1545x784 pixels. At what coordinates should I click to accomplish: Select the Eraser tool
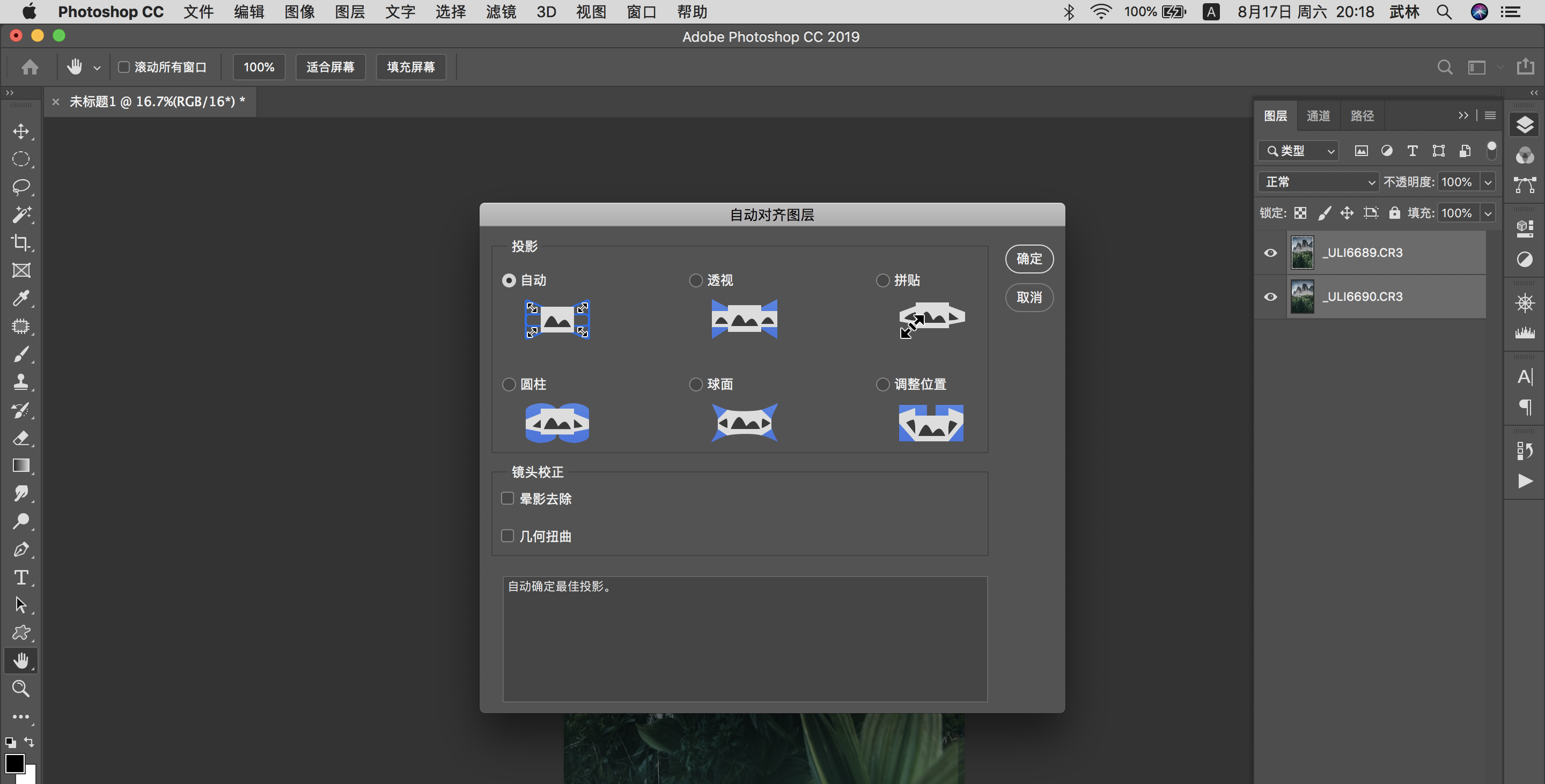tap(21, 438)
